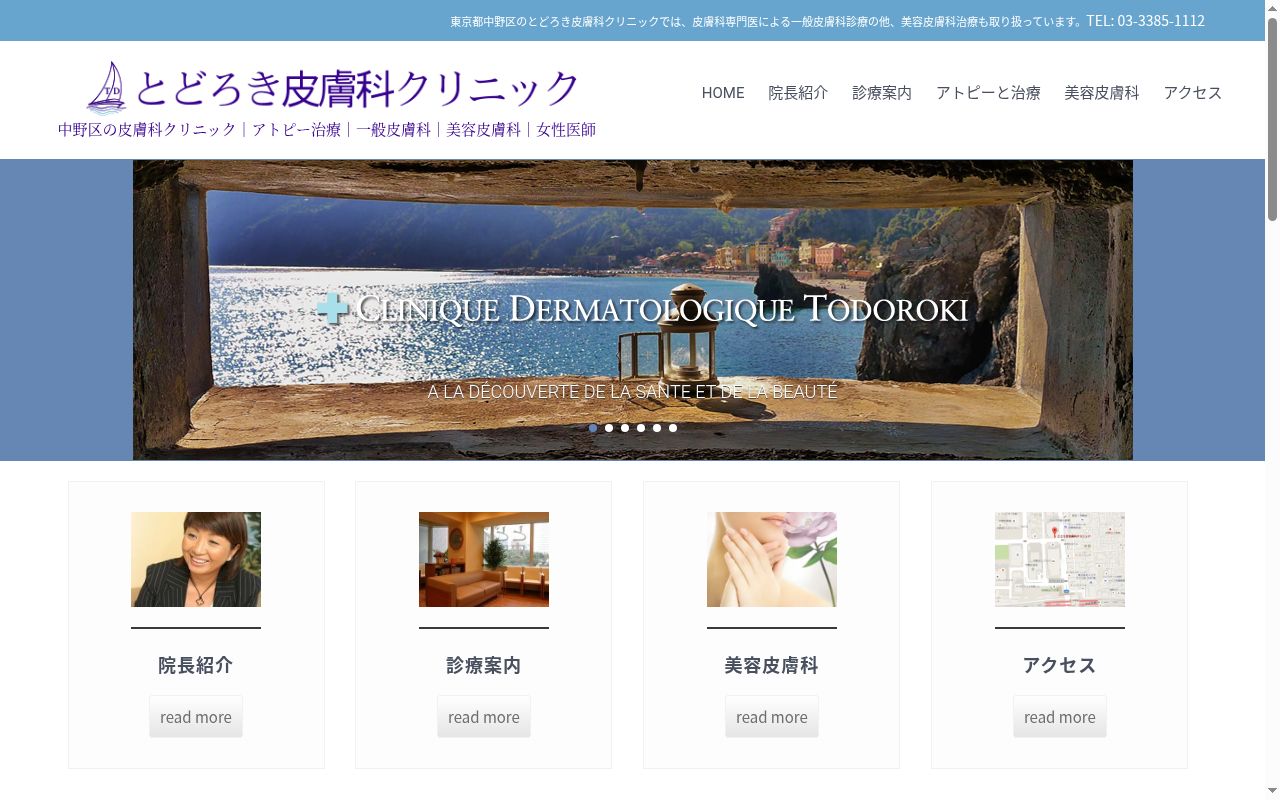This screenshot has height=800, width=1280.
Task: Click the skincare rose photo thumbnail
Action: pos(772,560)
